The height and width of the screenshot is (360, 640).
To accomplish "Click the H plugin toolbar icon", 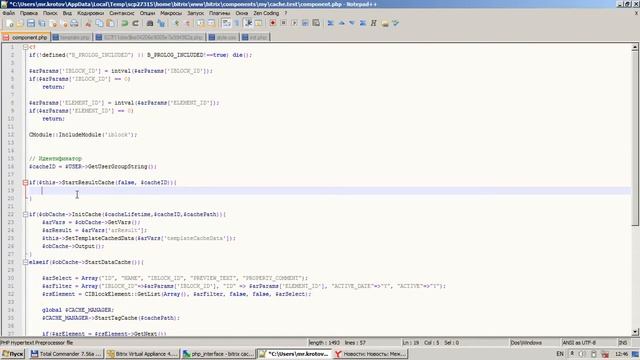I will (373, 23).
